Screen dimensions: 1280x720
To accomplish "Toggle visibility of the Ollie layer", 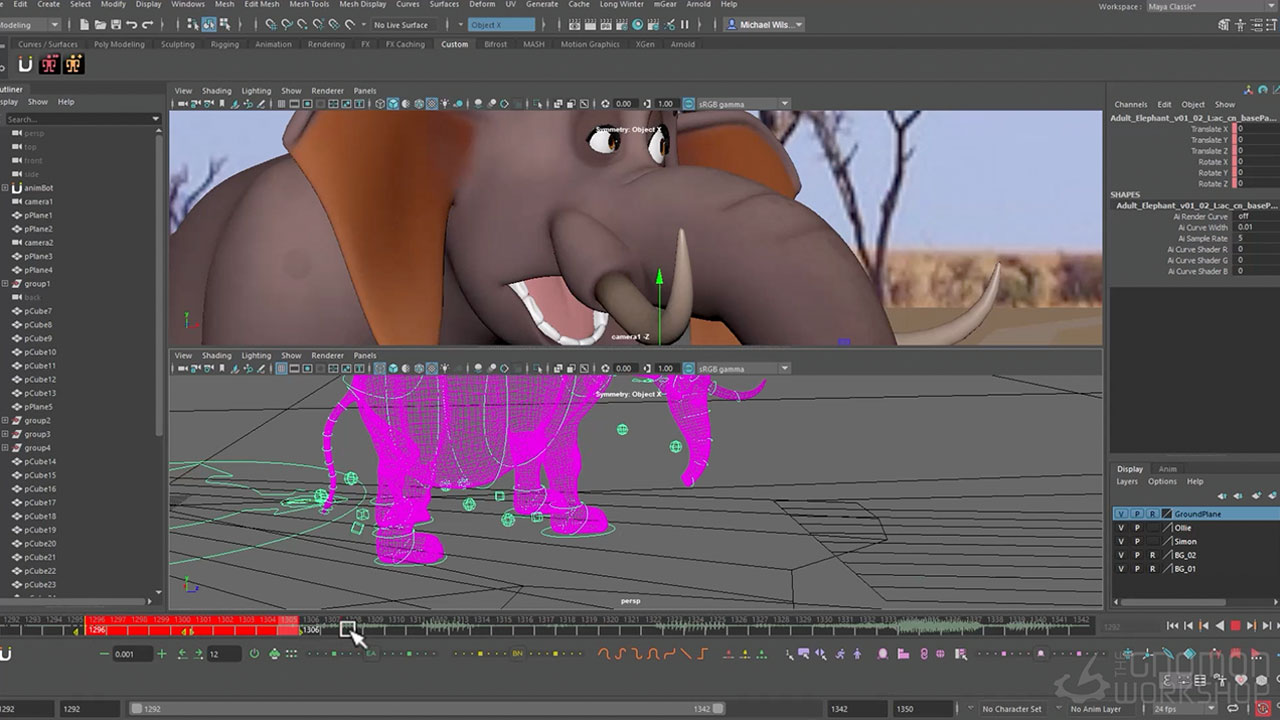I will tap(1121, 528).
